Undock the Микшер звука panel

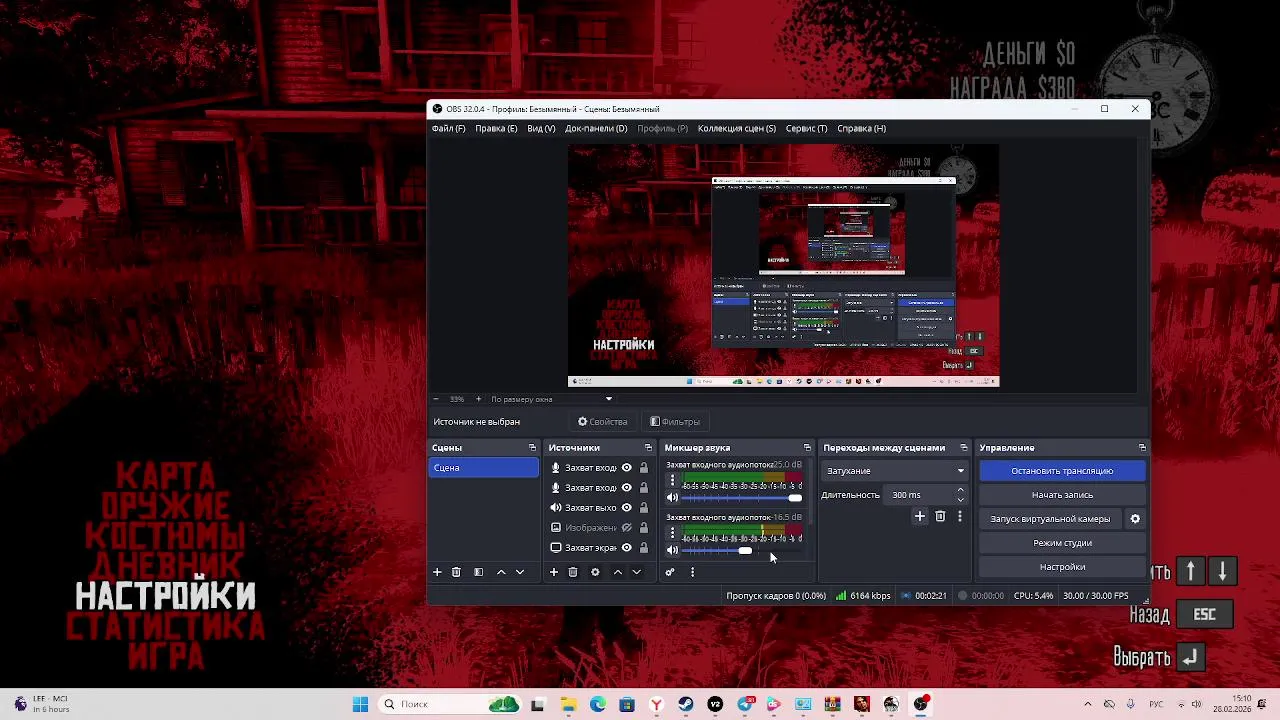807,448
